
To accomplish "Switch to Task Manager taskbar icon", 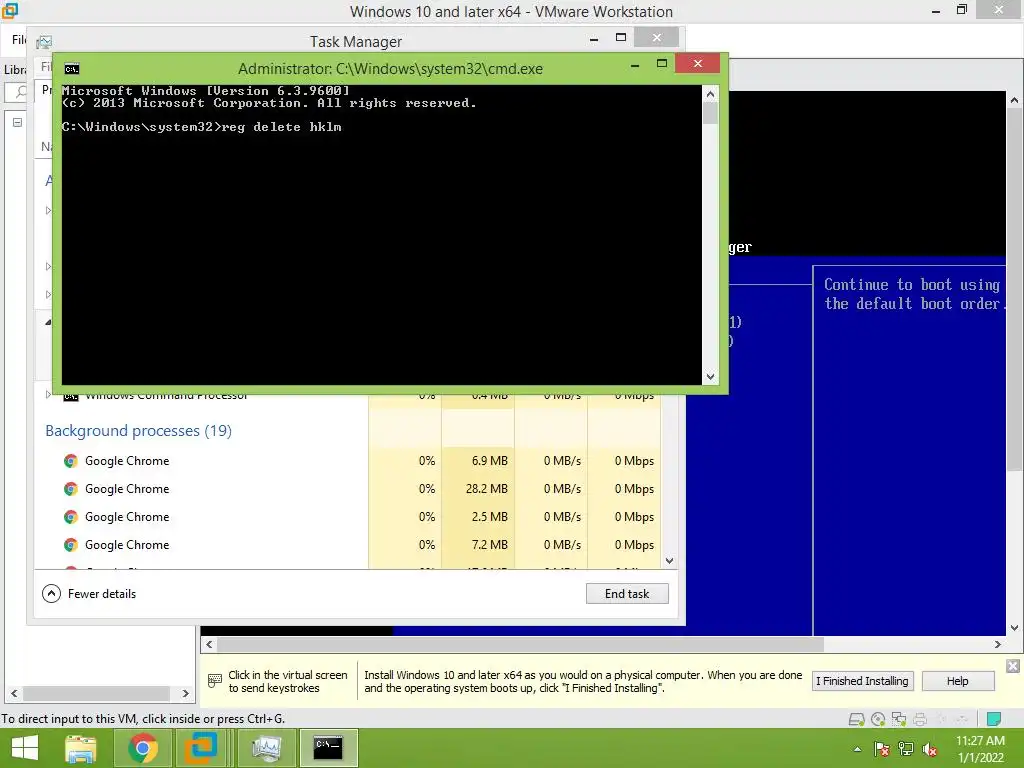I will [266, 748].
